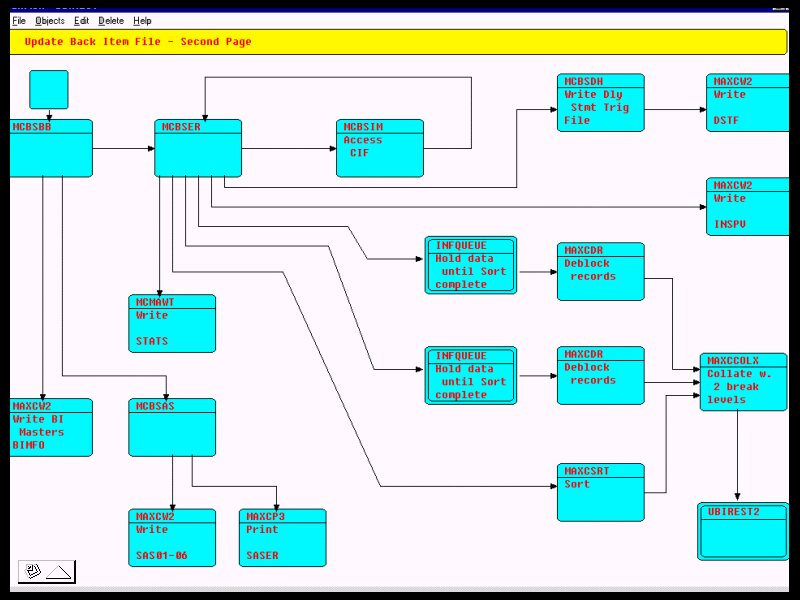Open the Help menu
Screen dimensions: 800x600
(x=142, y=21)
